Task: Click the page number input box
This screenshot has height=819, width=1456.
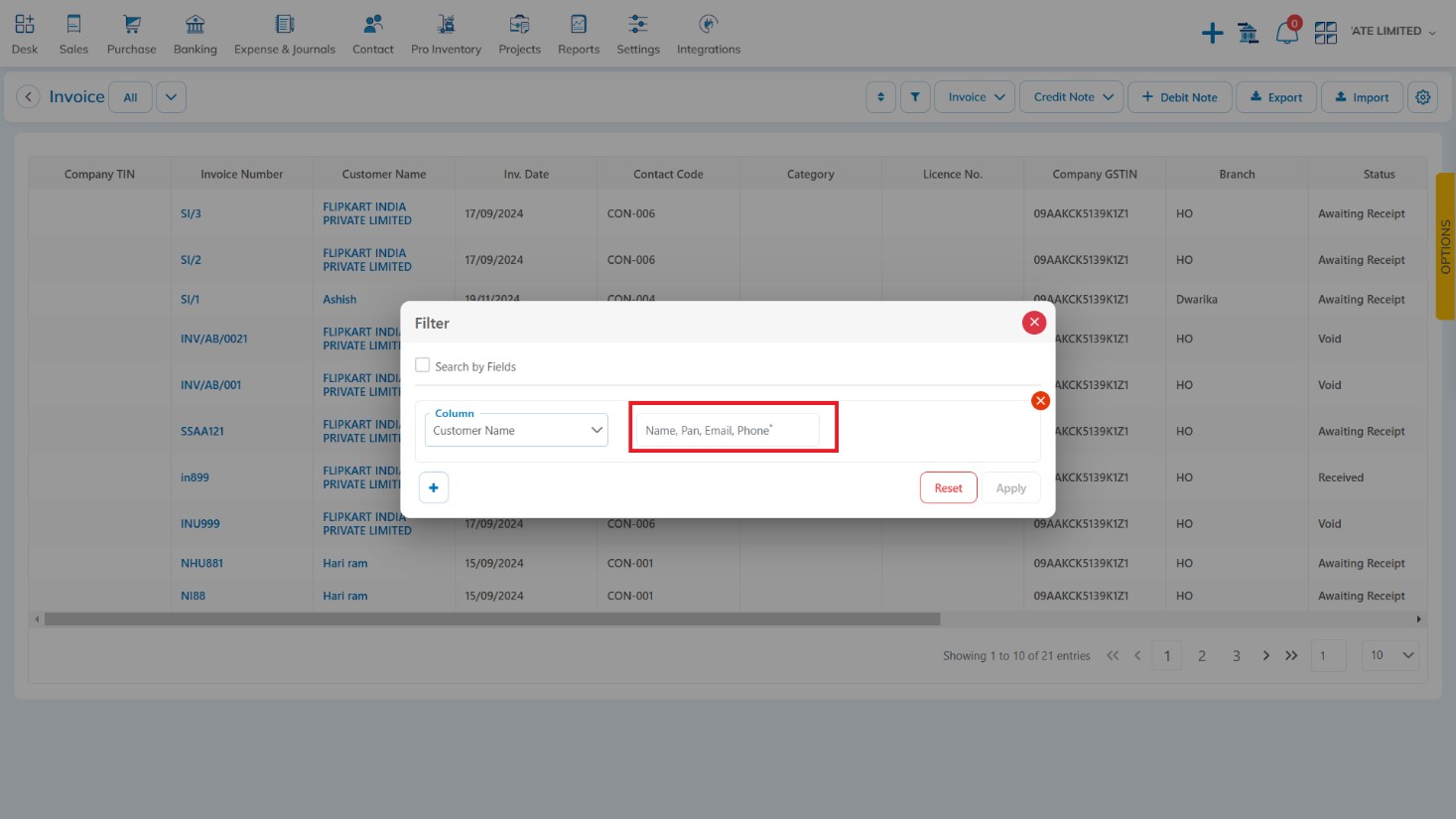Action: tap(1328, 655)
